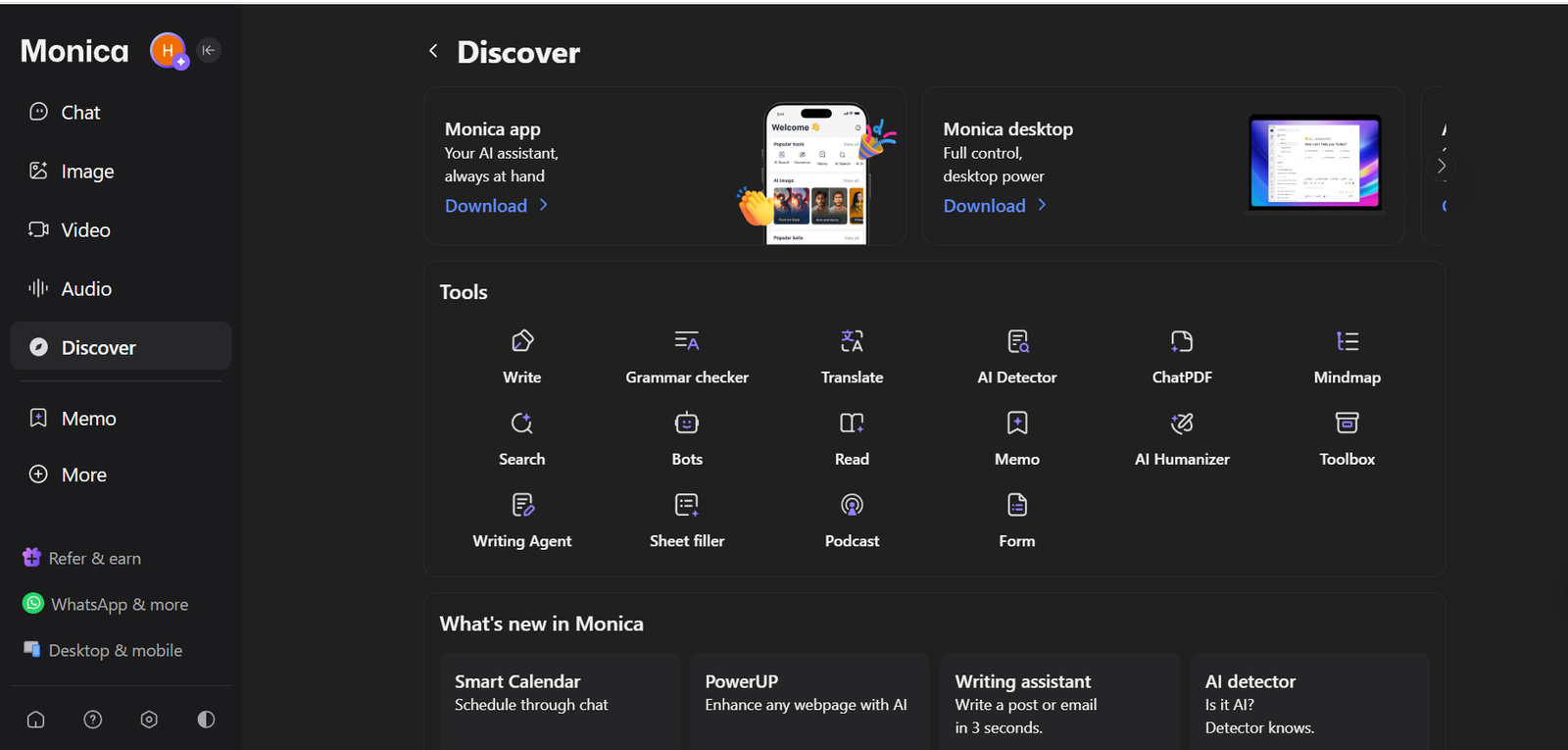Select Chat in the sidebar
The height and width of the screenshot is (750, 1568).
coord(121,113)
